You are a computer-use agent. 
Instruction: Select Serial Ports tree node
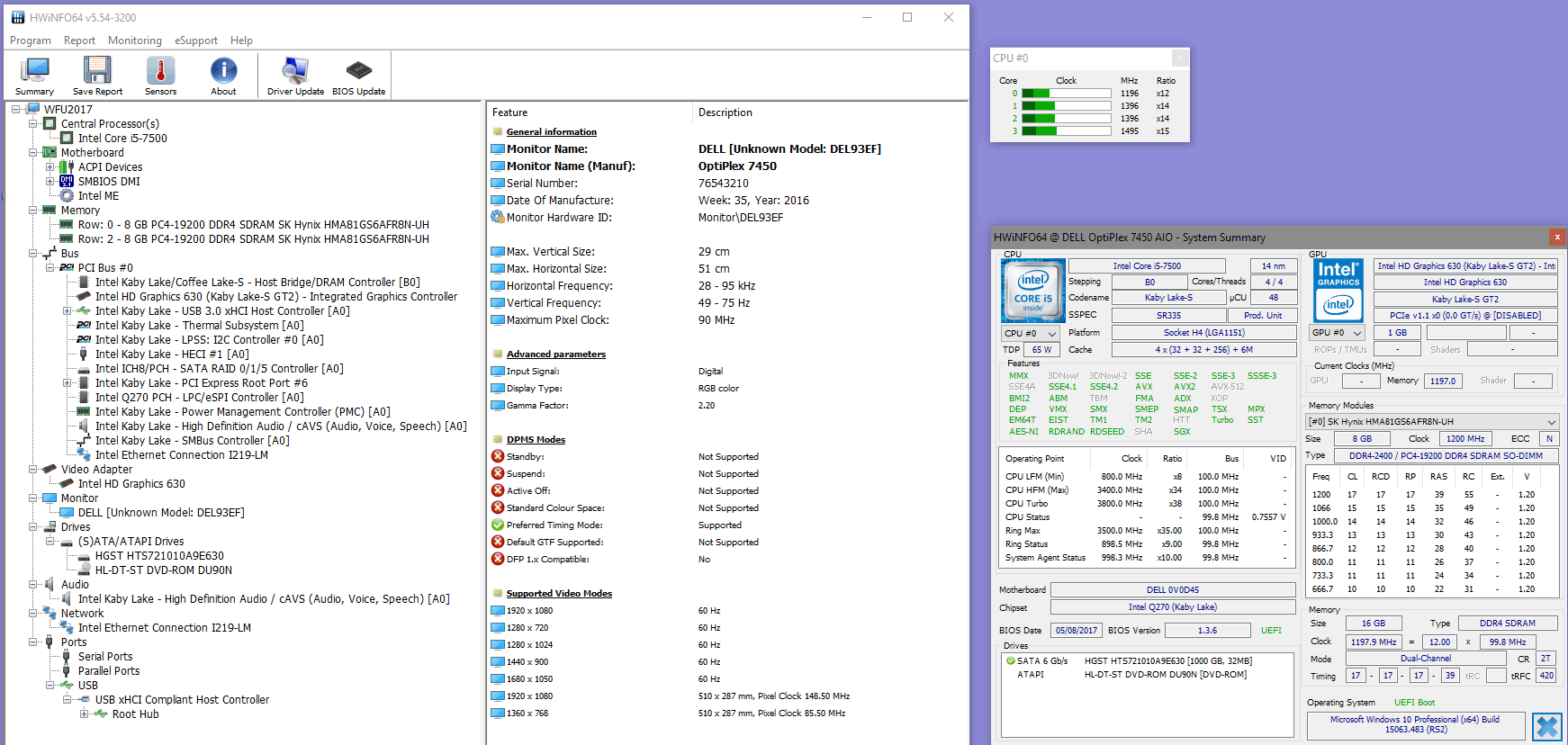(x=105, y=657)
